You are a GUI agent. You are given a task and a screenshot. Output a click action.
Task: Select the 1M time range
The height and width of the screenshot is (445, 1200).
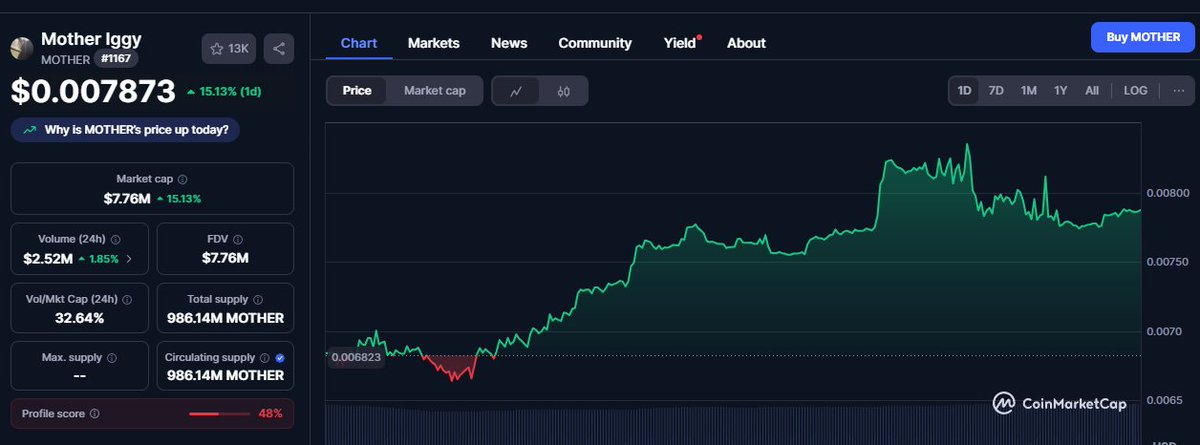(1029, 90)
